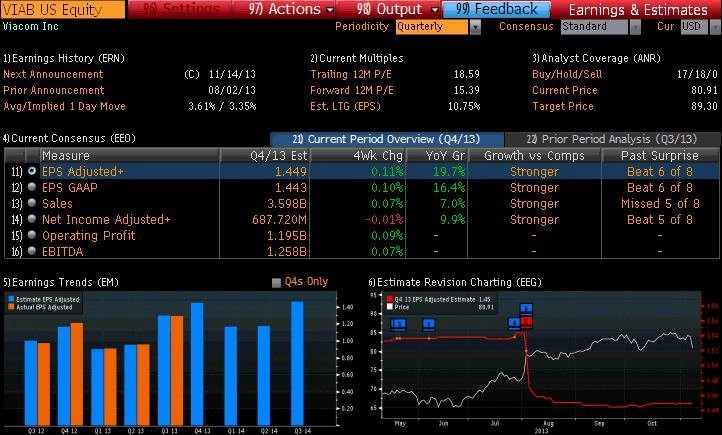Image resolution: width=722 pixels, height=435 pixels.
Task: Click the Measure column header
Action: click(x=129, y=156)
